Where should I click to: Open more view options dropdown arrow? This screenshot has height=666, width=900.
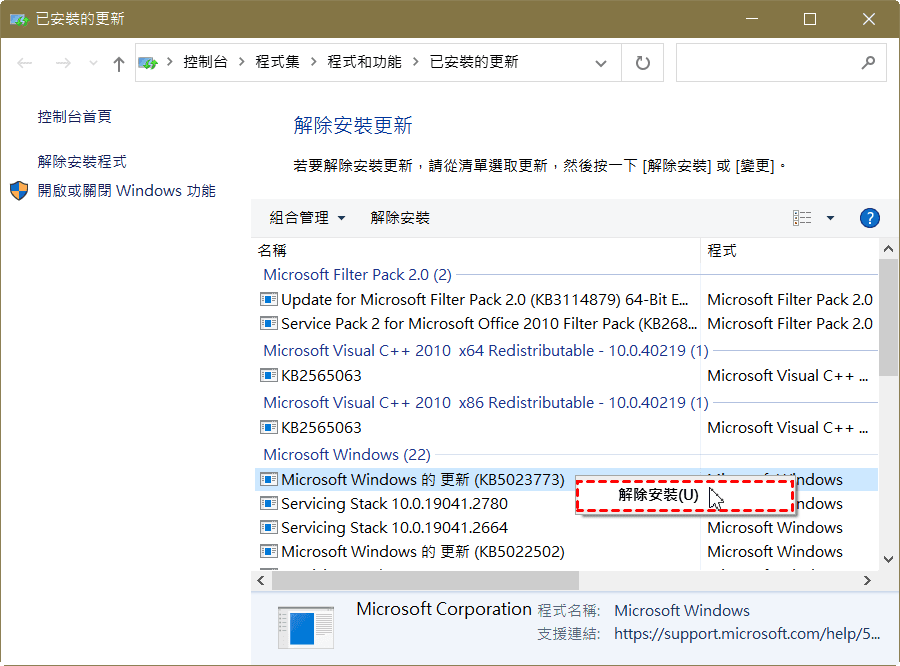click(830, 218)
